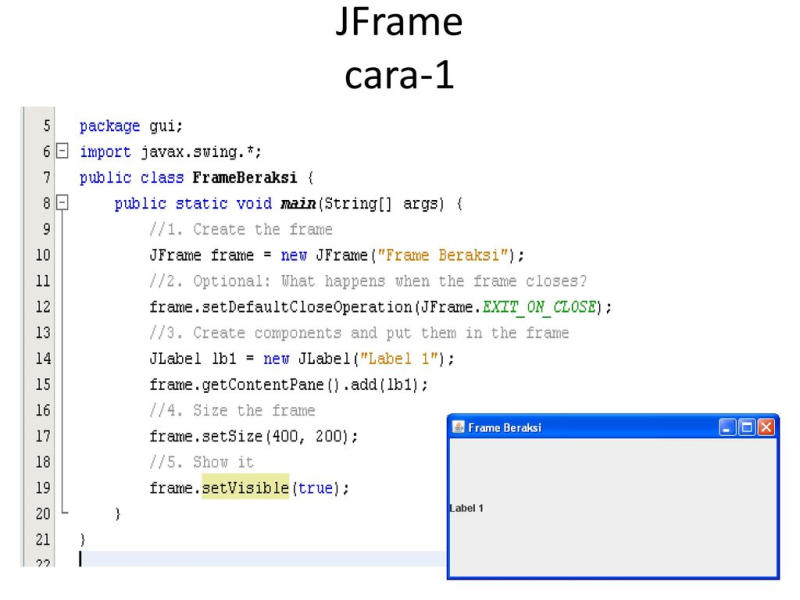Click the Frame Beraksi window title bar
Image resolution: width=800 pixels, height=600 pixels.
coord(612,427)
